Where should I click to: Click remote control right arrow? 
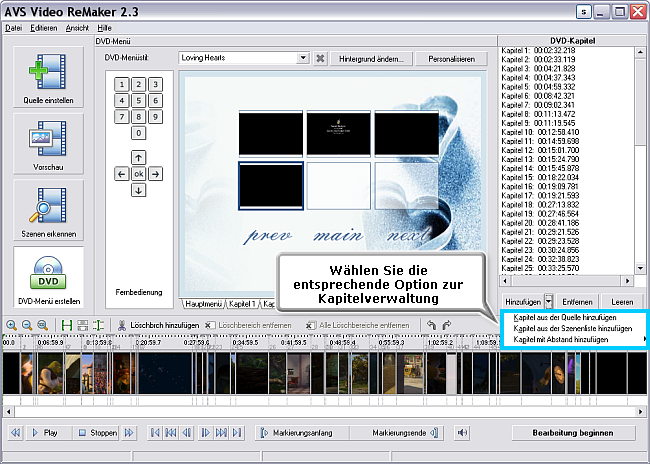(x=155, y=174)
